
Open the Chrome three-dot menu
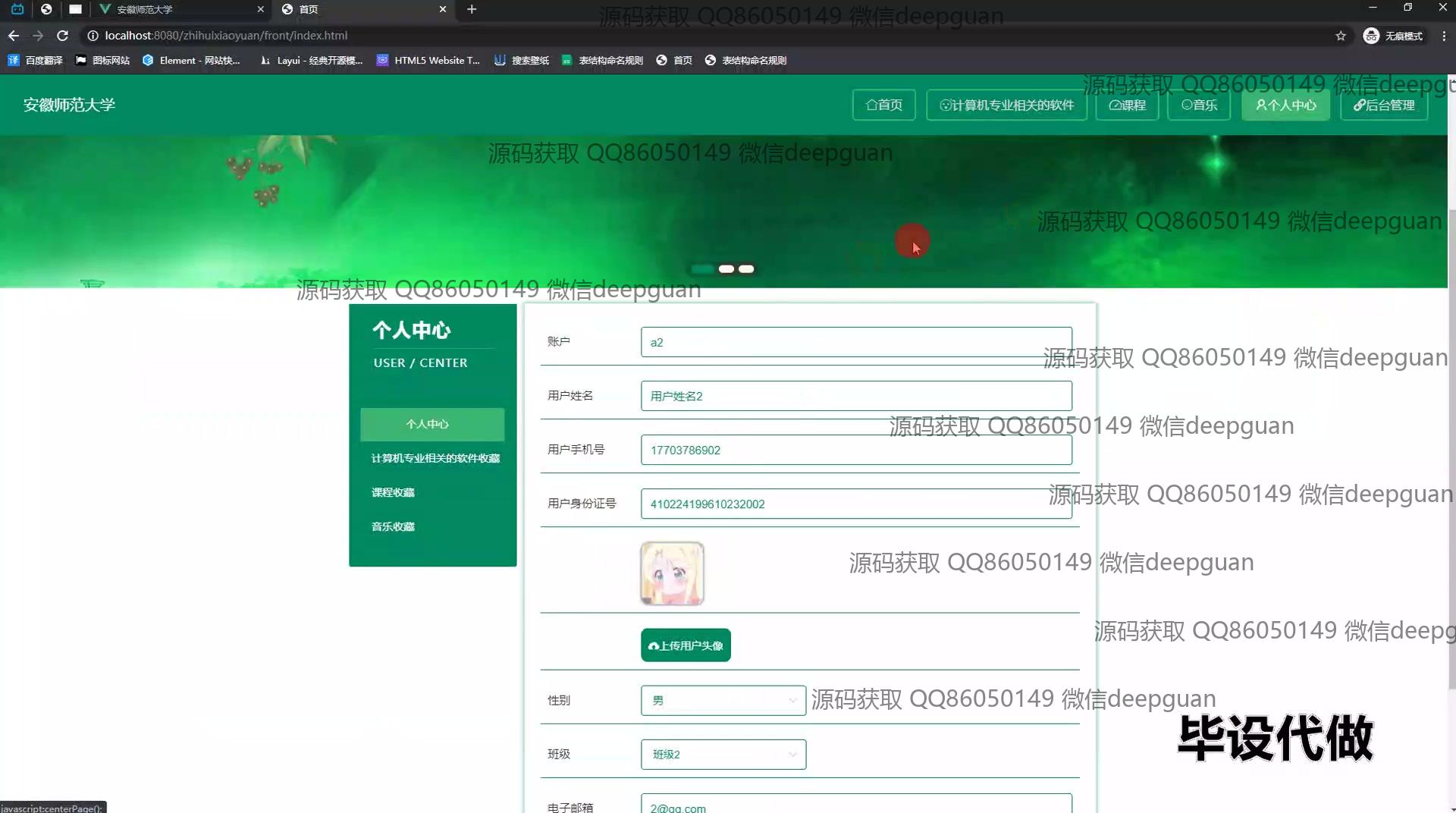click(x=1444, y=36)
